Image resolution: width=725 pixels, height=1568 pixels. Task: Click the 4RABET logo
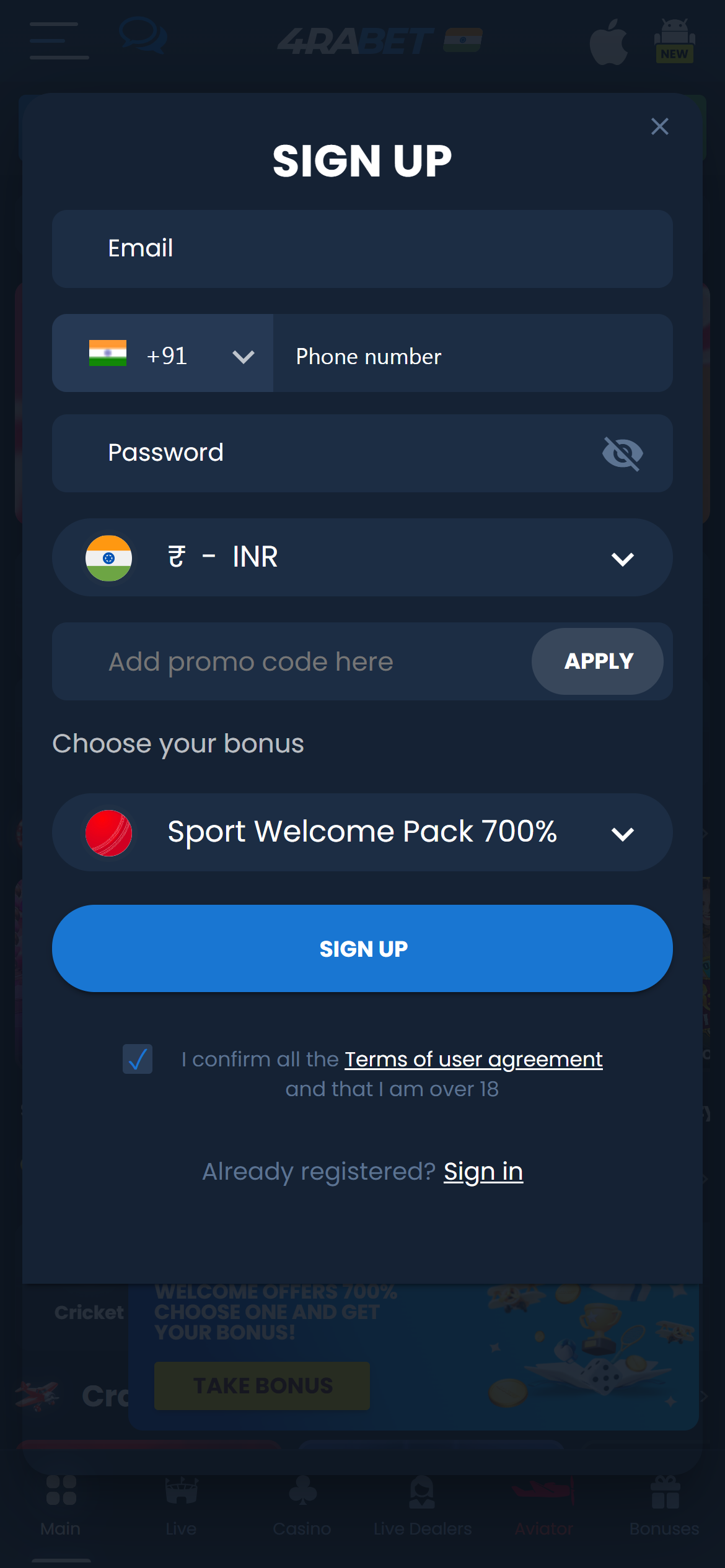pyautogui.click(x=379, y=41)
